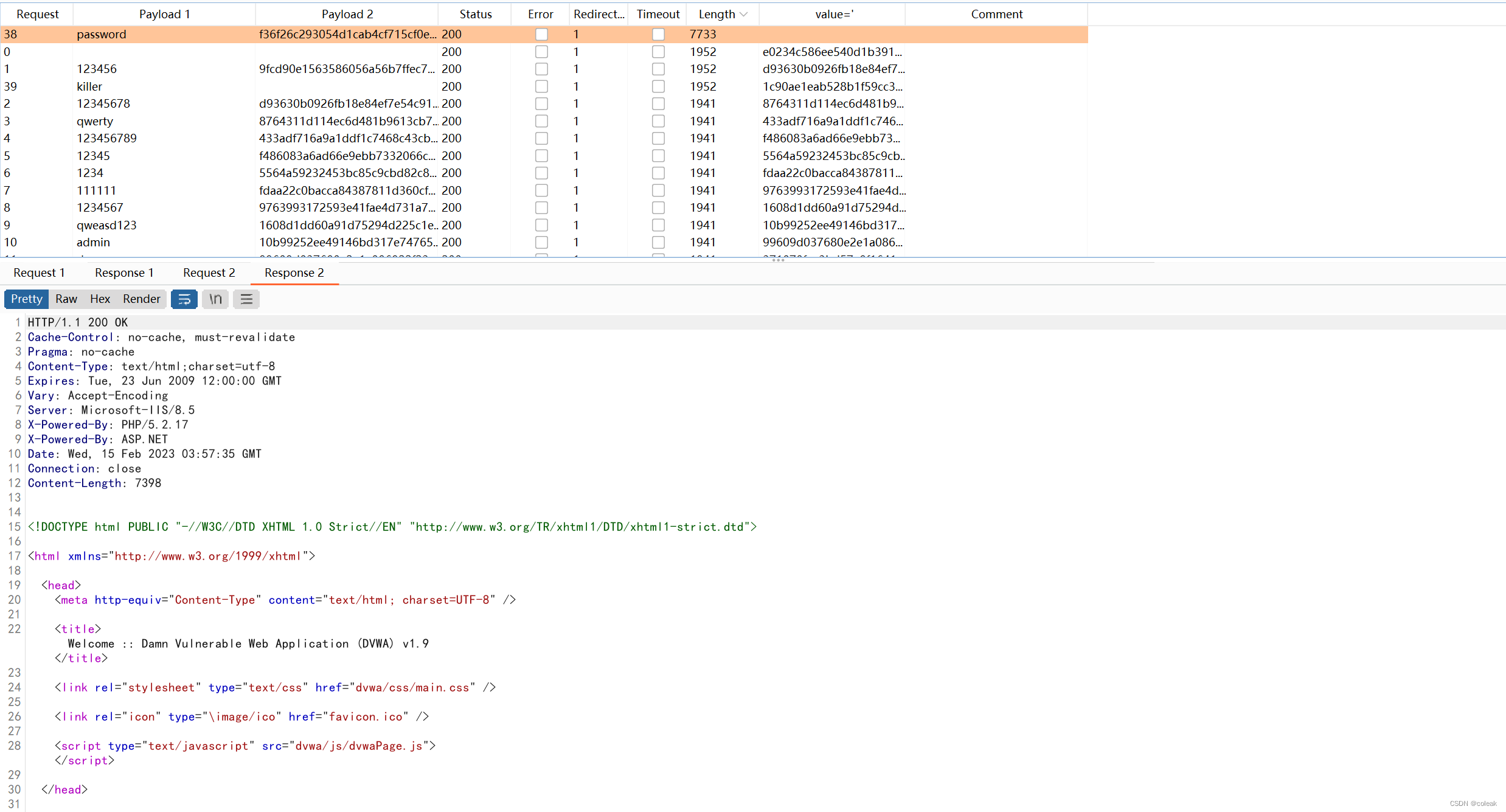Switch to Hex view
This screenshot has width=1506, height=812.
[x=100, y=299]
